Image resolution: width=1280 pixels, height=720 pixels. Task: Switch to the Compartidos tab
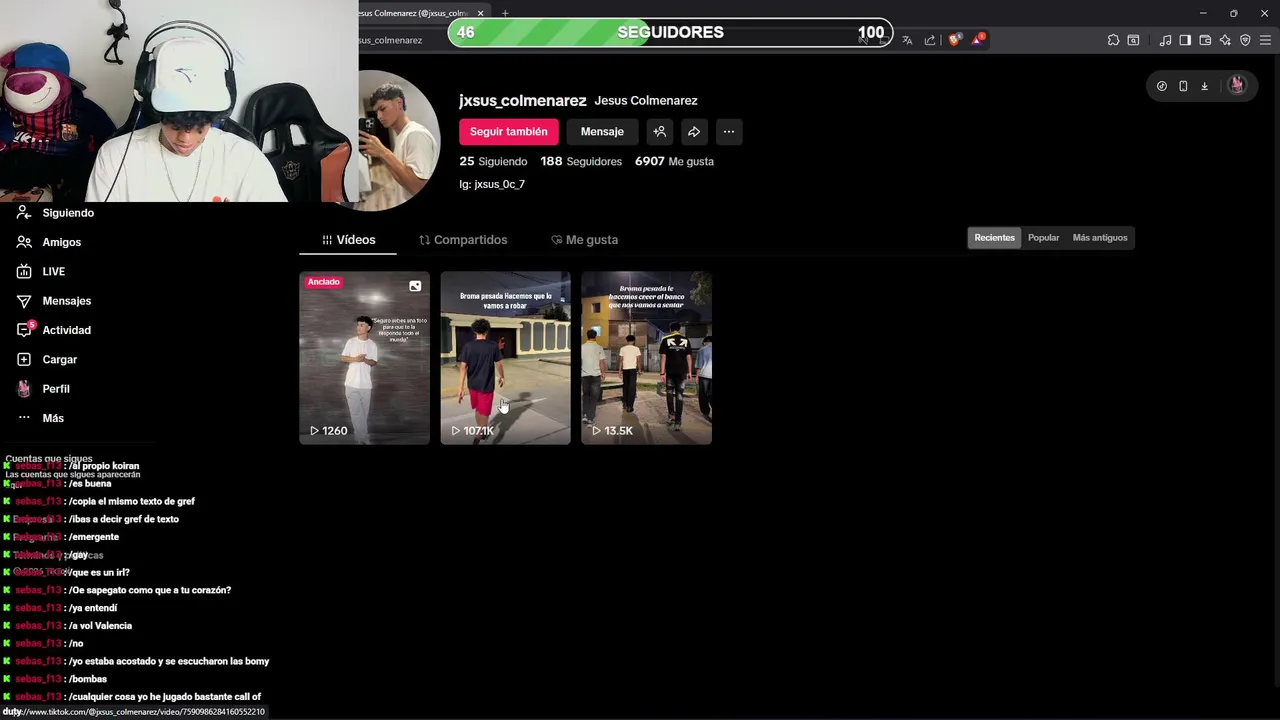click(x=463, y=240)
